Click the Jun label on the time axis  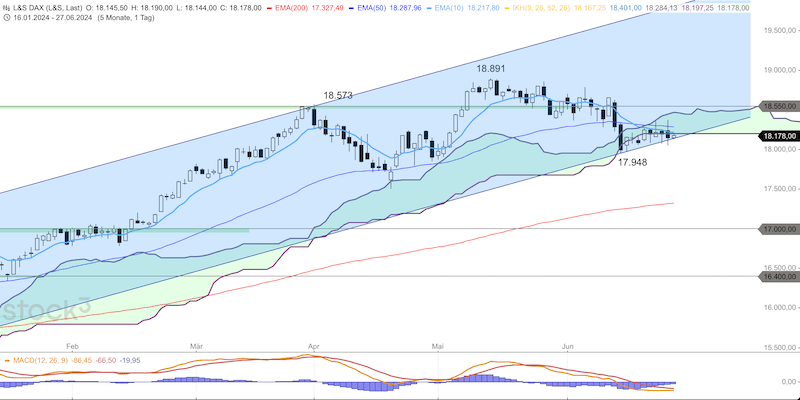[x=568, y=347]
